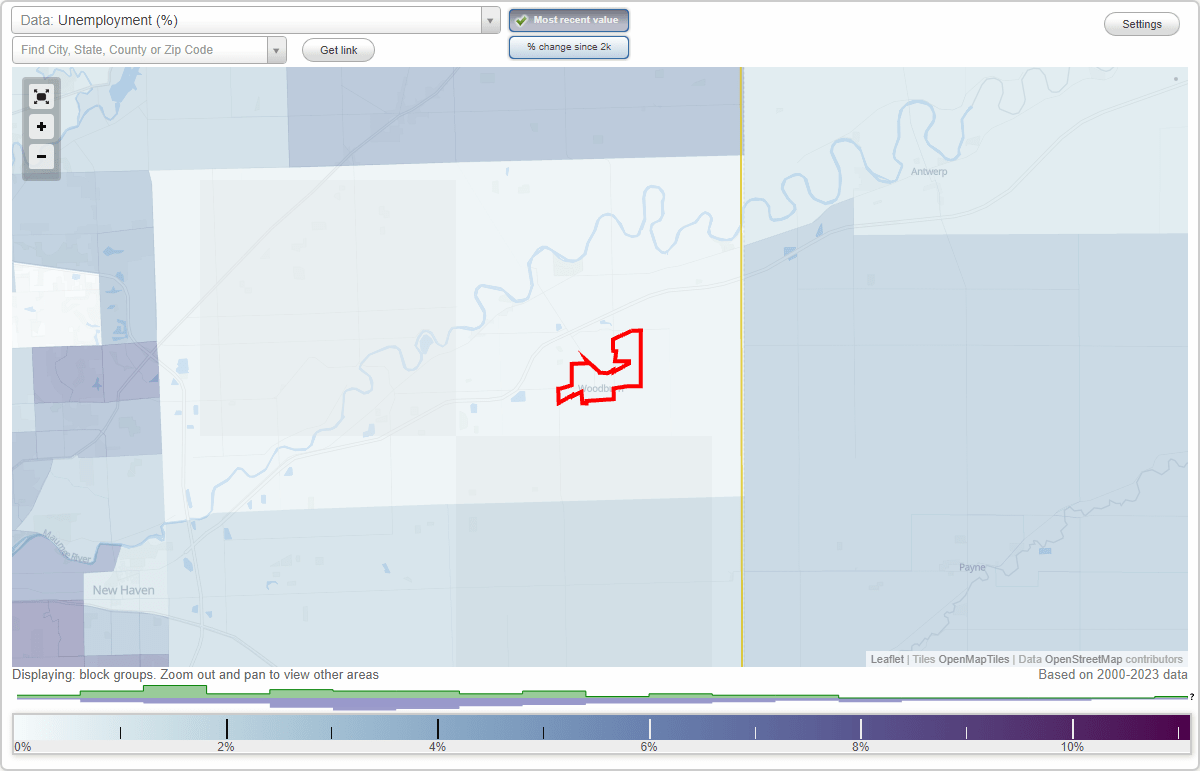Open the Data dropdown arrow
This screenshot has width=1200, height=771.
490,20
